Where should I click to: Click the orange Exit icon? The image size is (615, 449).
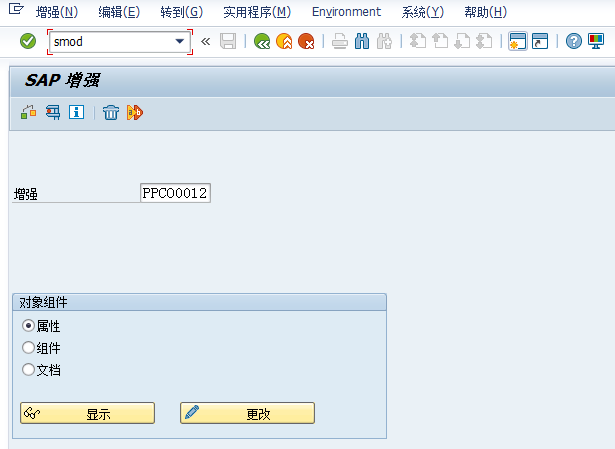click(x=284, y=41)
